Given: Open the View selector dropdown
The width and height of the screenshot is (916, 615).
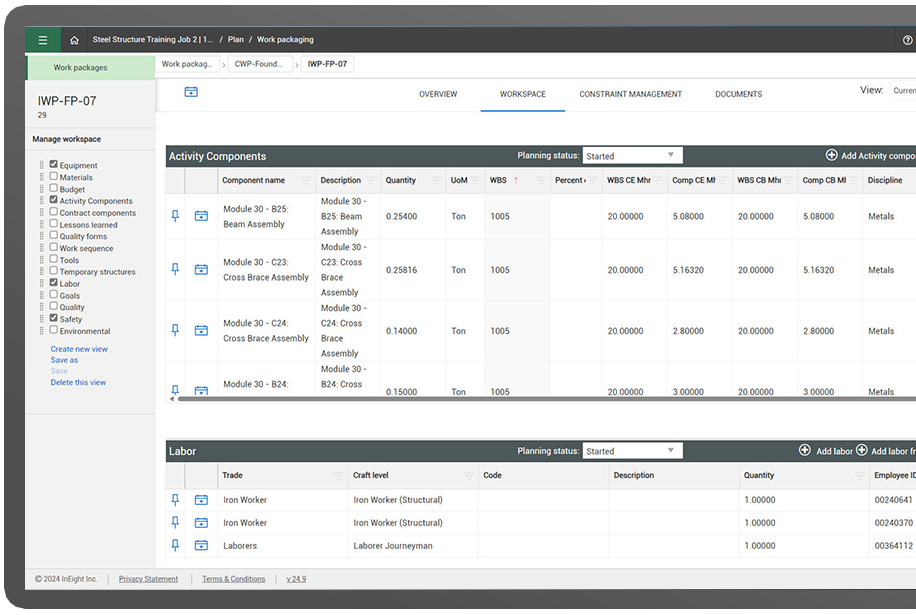Looking at the screenshot, I should [902, 90].
